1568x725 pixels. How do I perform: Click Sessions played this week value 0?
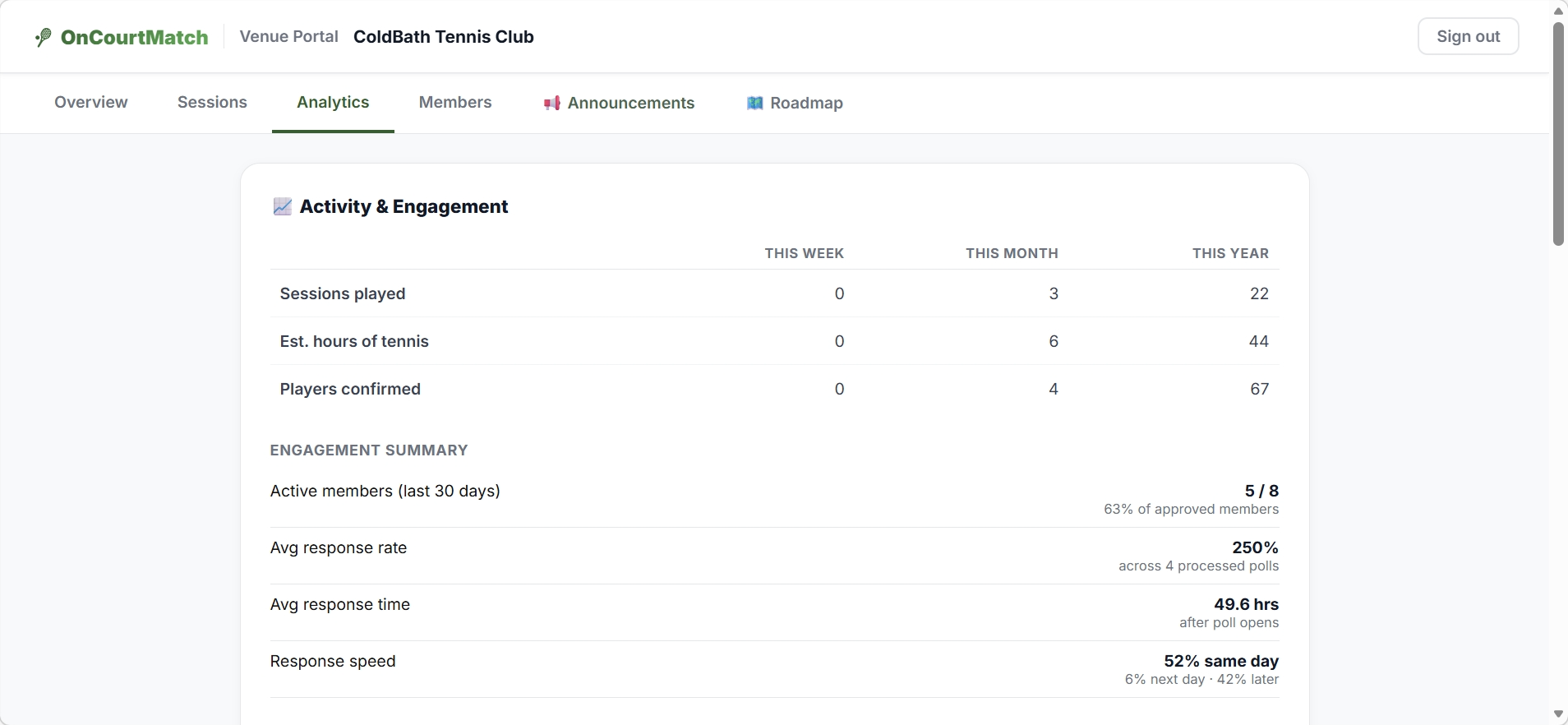tap(839, 293)
